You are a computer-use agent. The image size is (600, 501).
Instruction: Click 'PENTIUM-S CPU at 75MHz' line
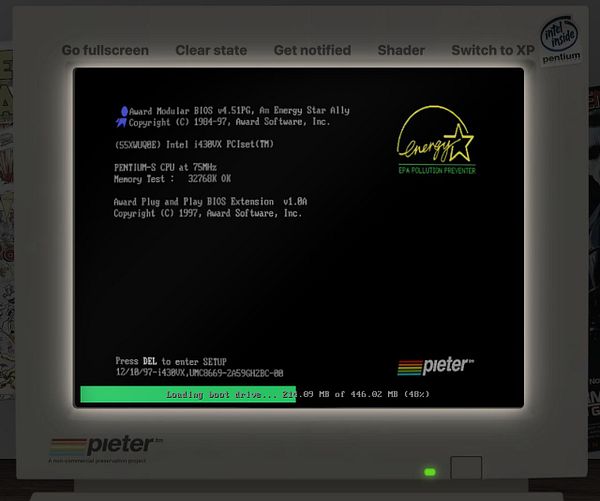pyautogui.click(x=165, y=167)
